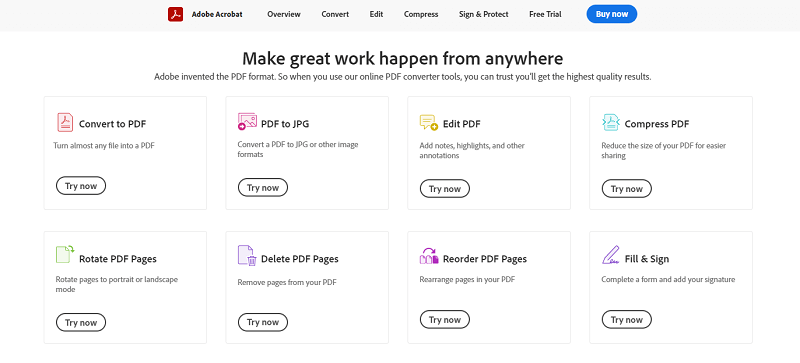Click the Reorder PDF Pages icon

coord(429,256)
